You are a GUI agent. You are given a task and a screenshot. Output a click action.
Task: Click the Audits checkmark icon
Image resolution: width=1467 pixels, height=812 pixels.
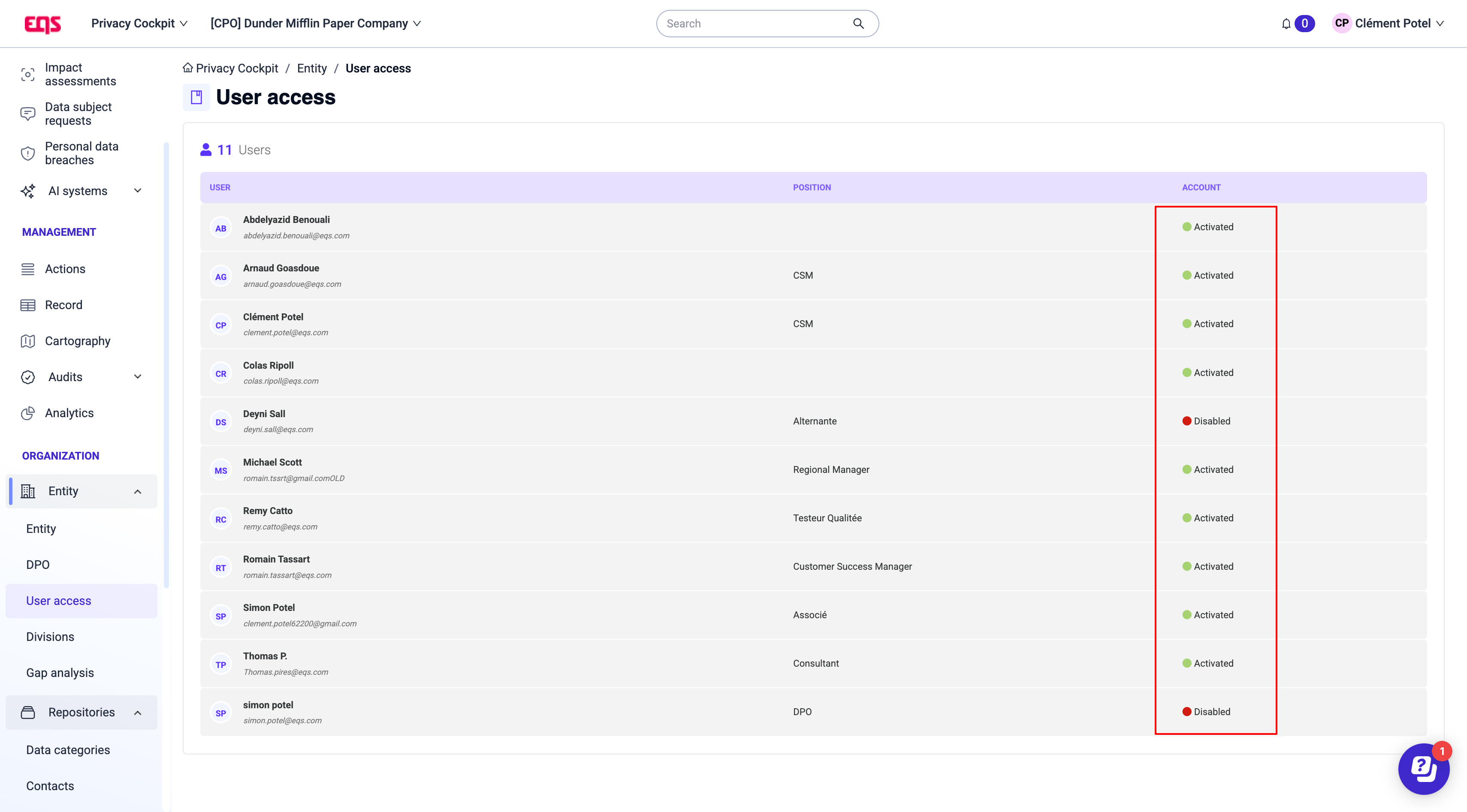28,377
